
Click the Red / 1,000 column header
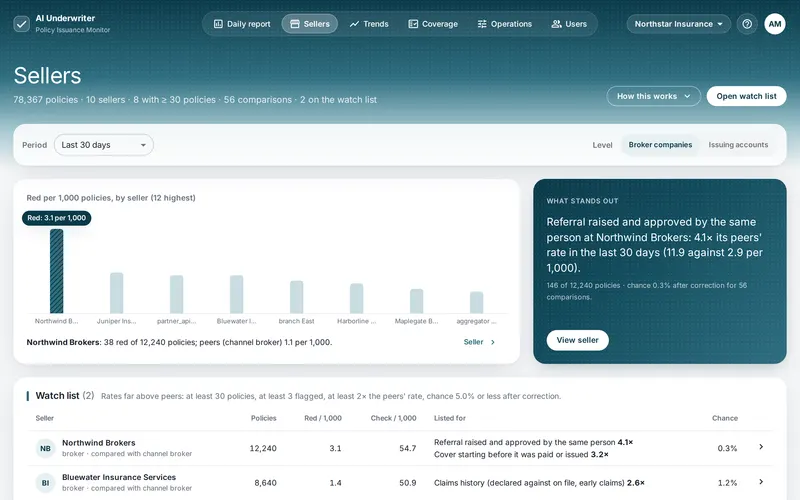pyautogui.click(x=323, y=418)
